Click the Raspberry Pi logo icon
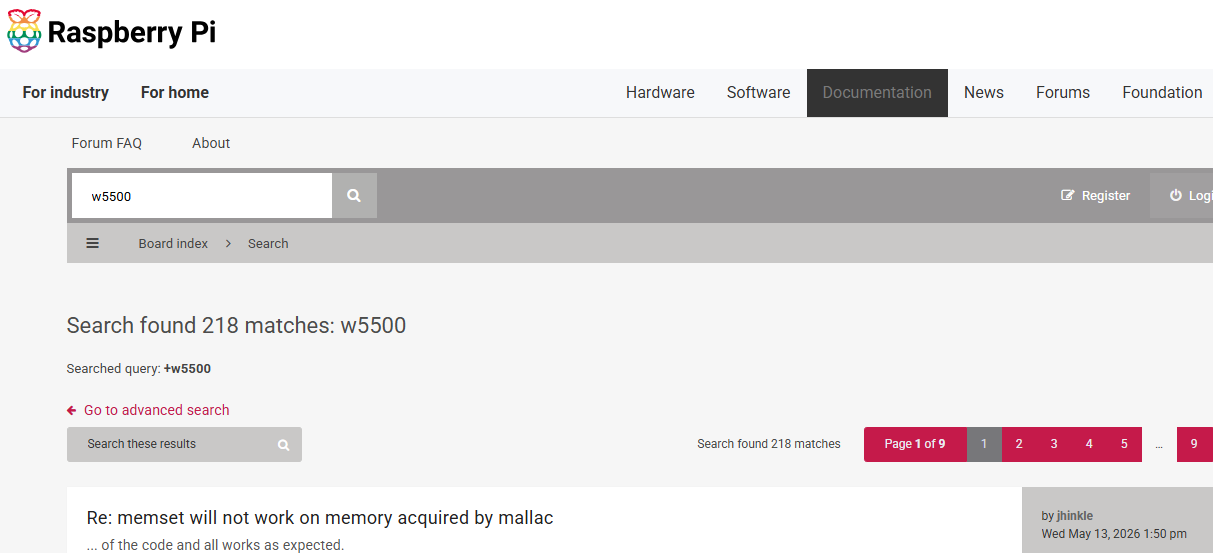 tap(24, 31)
